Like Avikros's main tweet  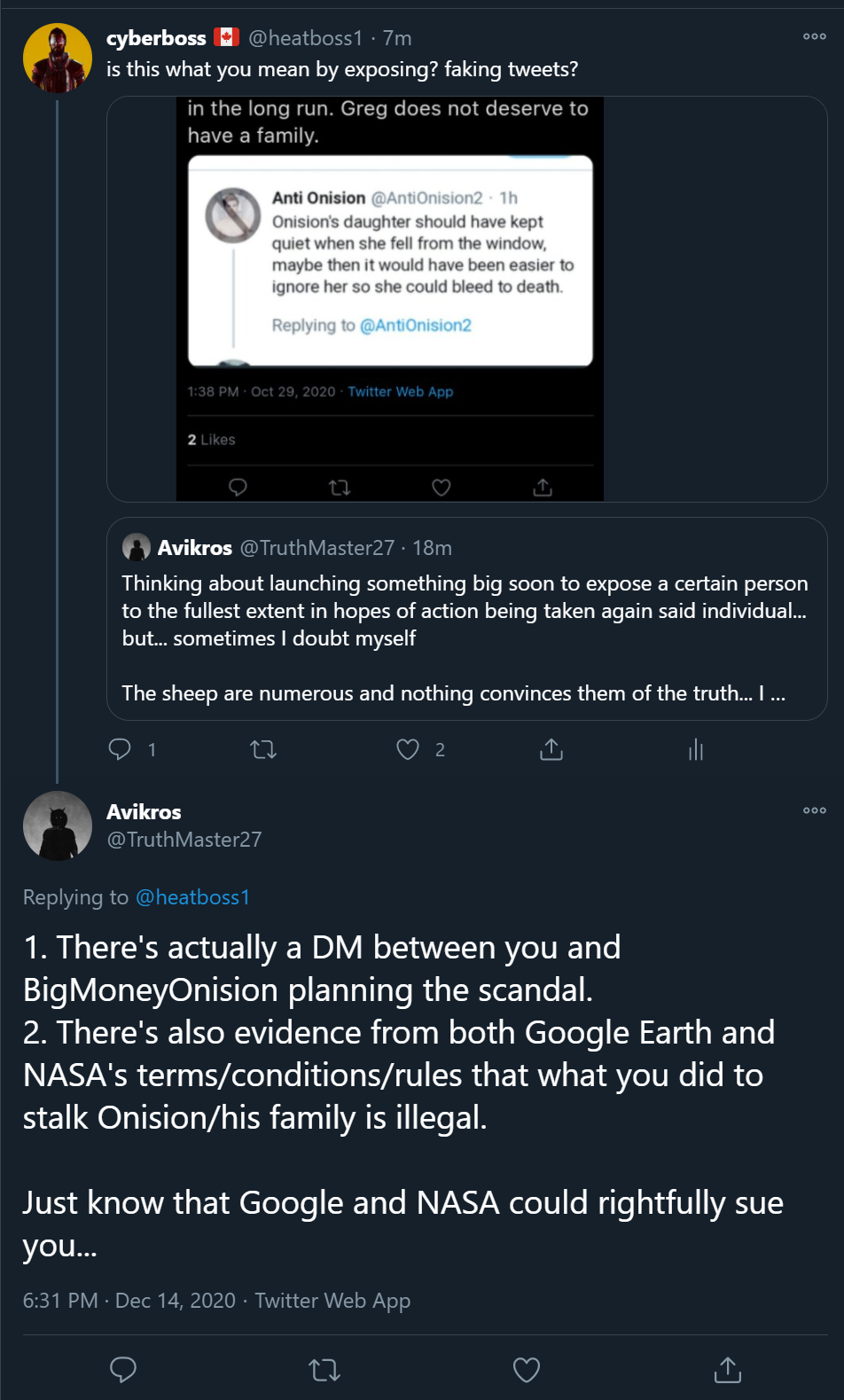(527, 1370)
